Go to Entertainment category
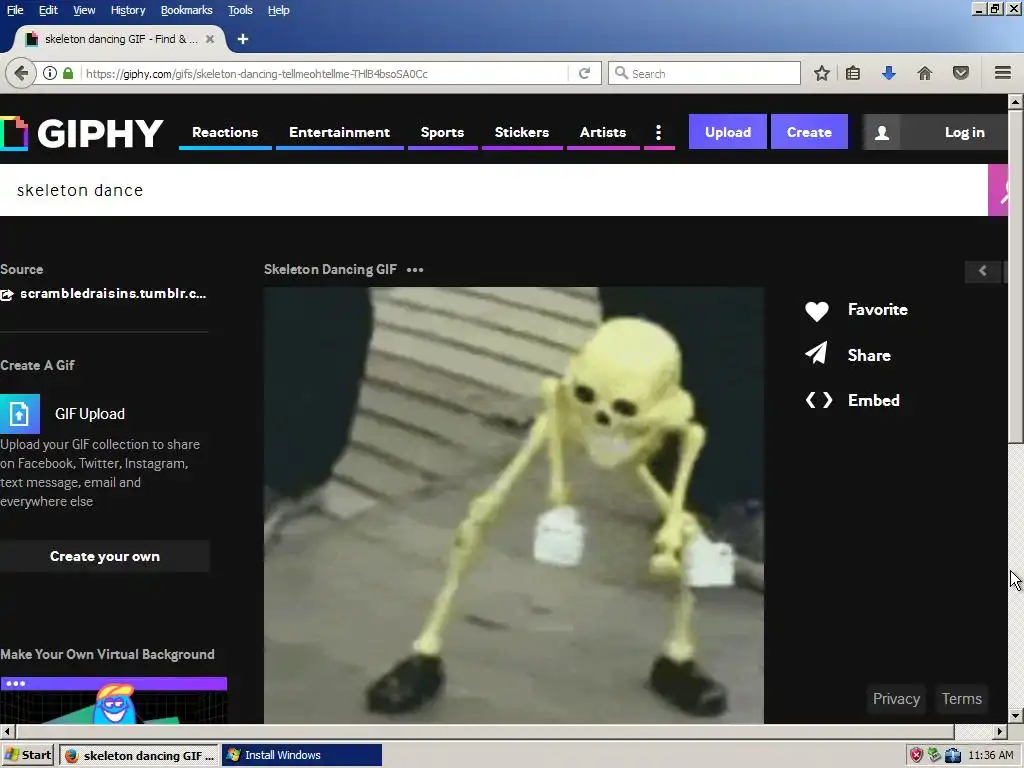The width and height of the screenshot is (1024, 768). 340,133
